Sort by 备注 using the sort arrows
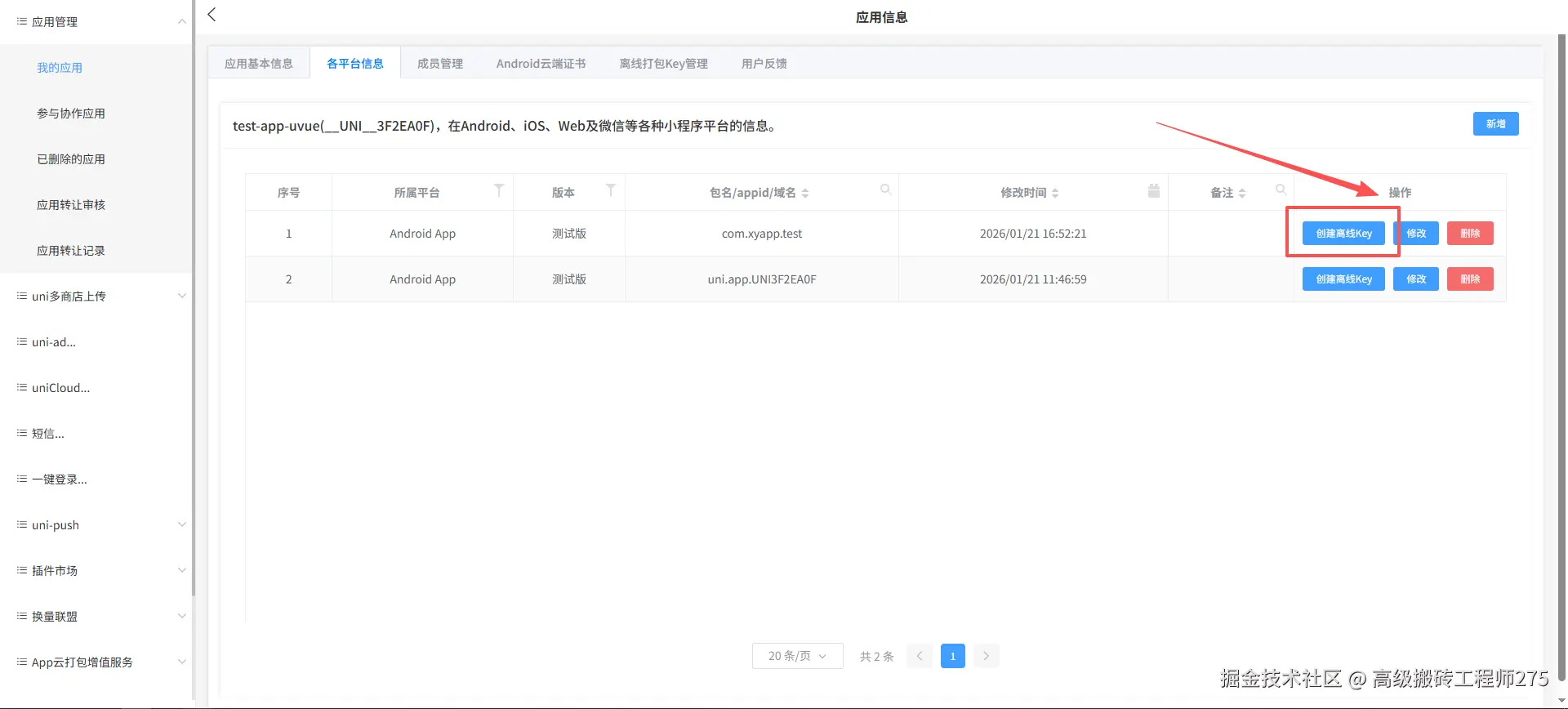Screen dimensions: 1568x709 1242,193
